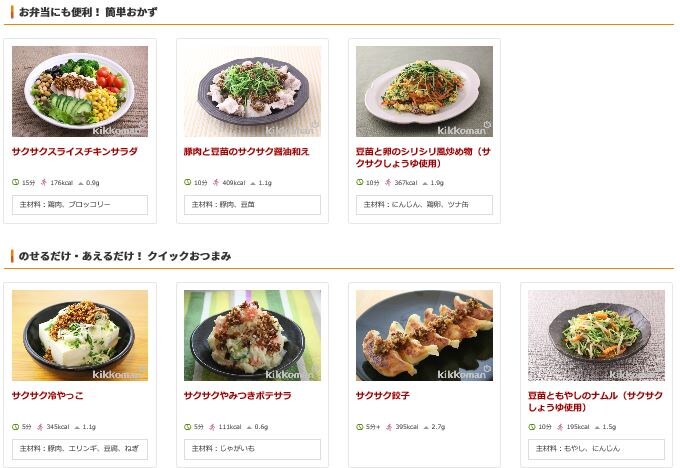This screenshot has width=680, height=468.
Task: Click the 豆苗と卵のシリシリ風炒め物 title link
Action: [x=423, y=157]
